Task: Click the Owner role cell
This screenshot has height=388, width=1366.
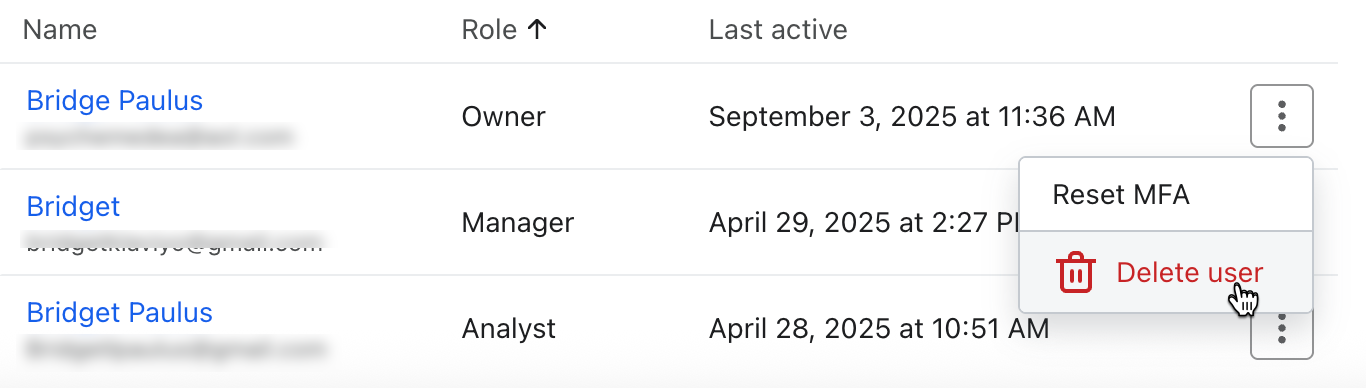Action: click(x=503, y=117)
